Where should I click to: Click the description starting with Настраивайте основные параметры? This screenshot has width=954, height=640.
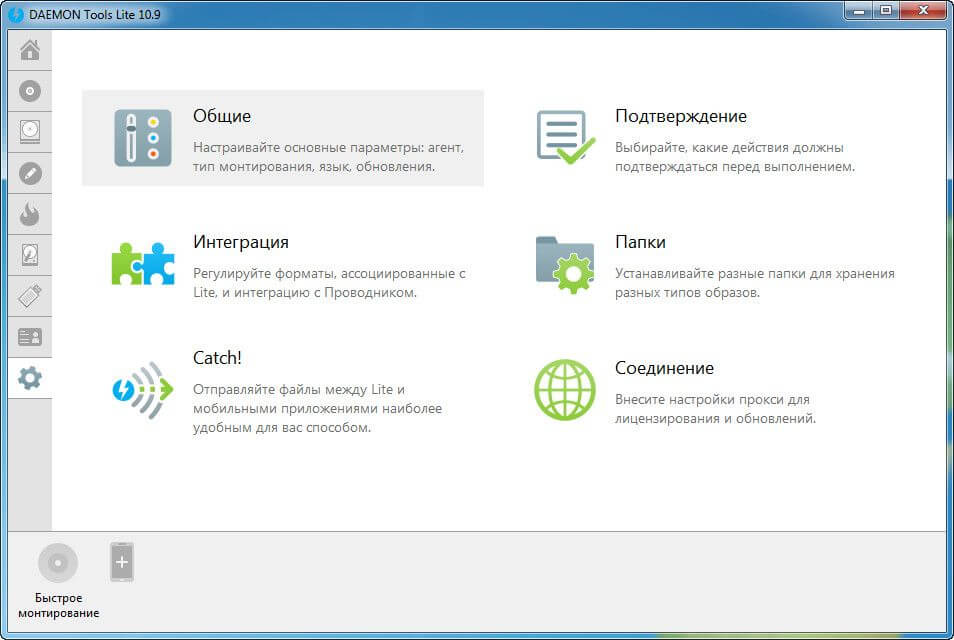point(329,157)
